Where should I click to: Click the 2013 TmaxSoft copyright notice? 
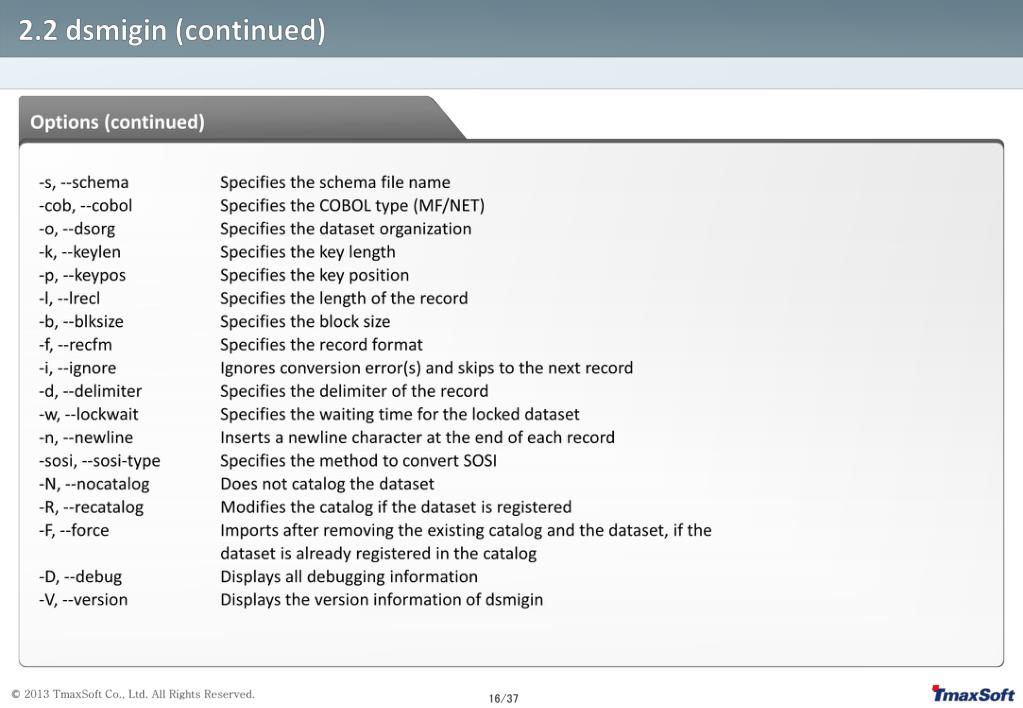(x=133, y=694)
